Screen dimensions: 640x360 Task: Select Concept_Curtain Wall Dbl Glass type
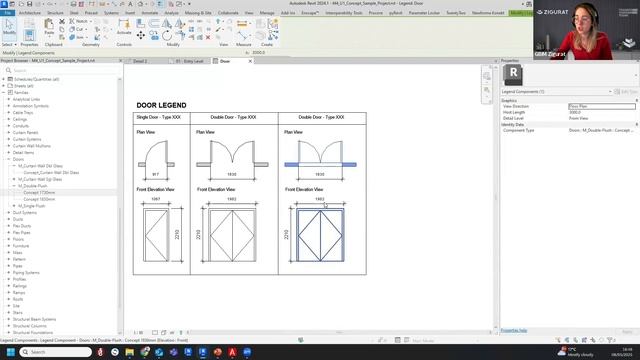point(51,173)
